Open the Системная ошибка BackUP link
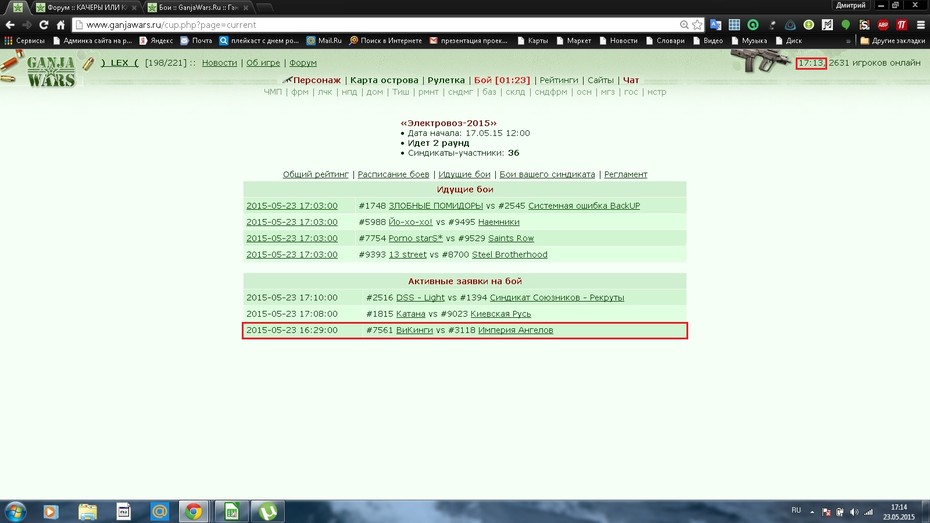The height and width of the screenshot is (523, 930). tap(584, 206)
